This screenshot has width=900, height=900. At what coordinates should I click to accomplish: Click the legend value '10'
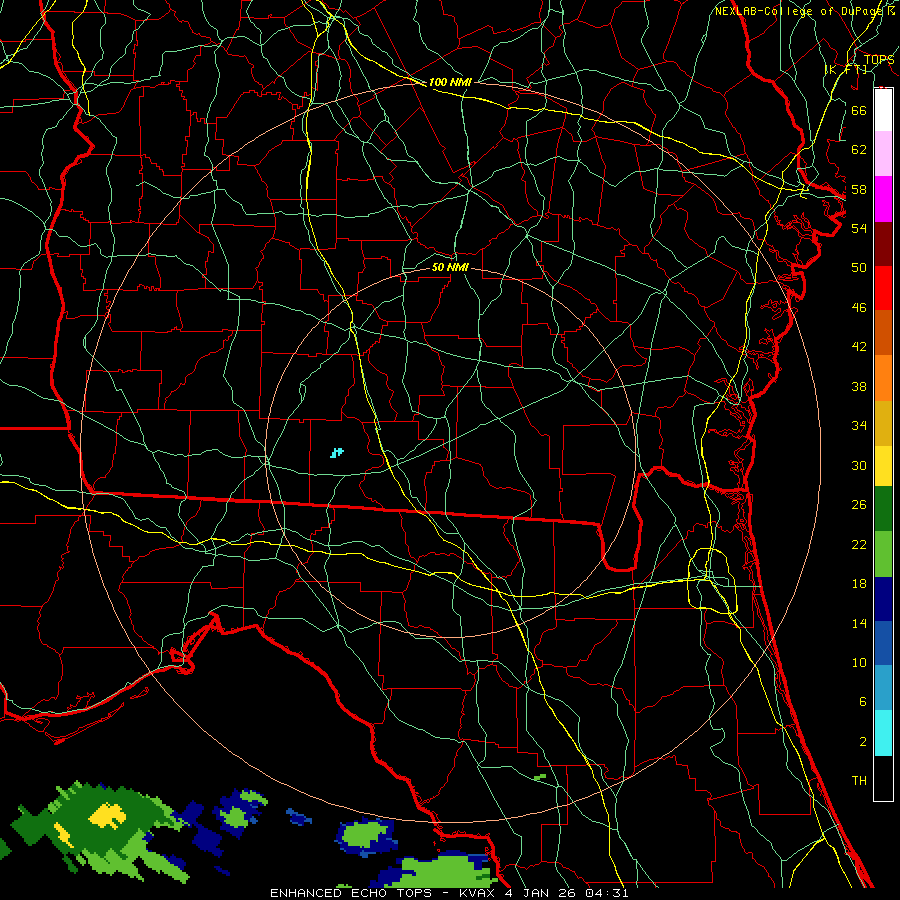[x=859, y=662]
